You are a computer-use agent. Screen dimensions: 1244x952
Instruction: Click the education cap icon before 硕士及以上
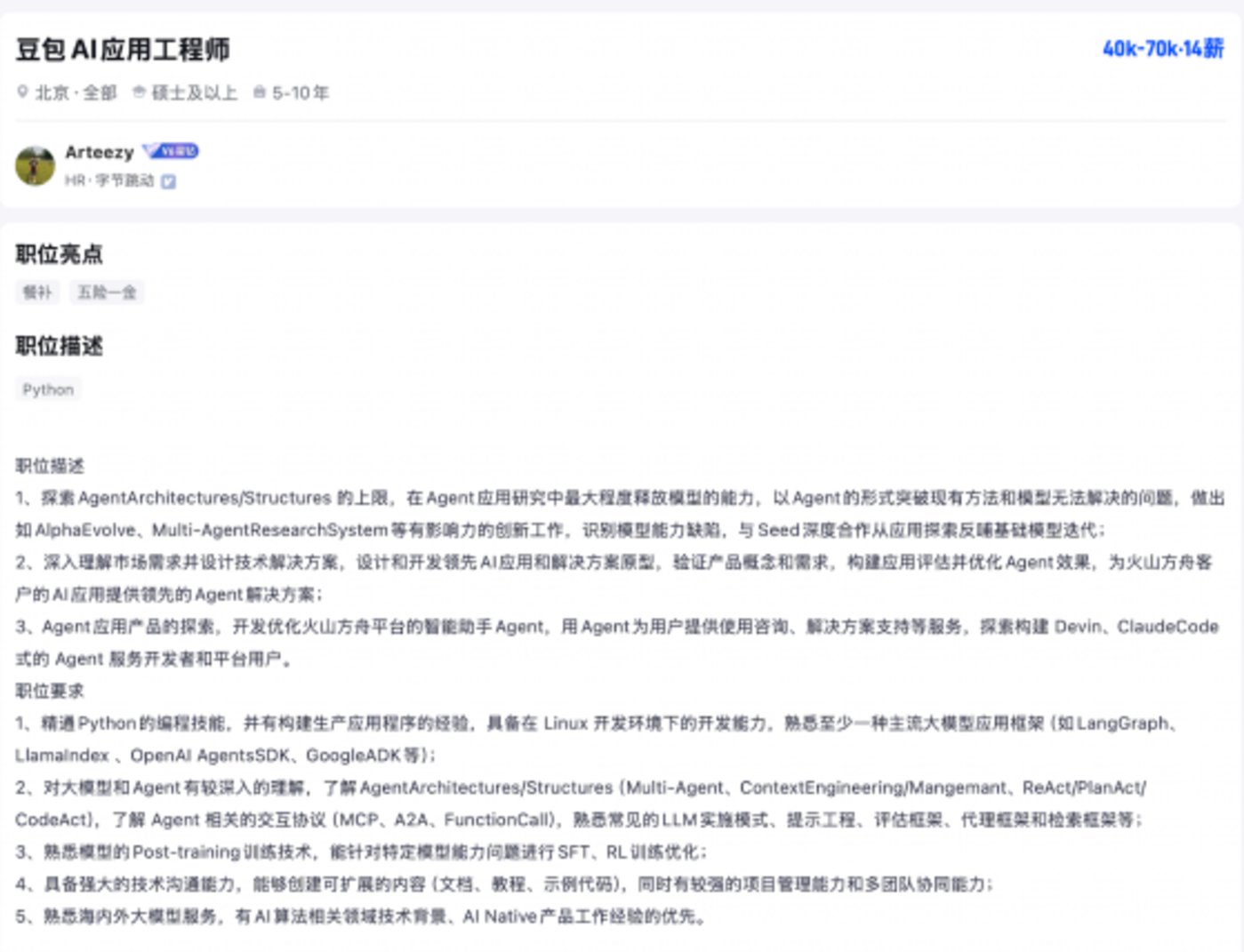tap(139, 92)
